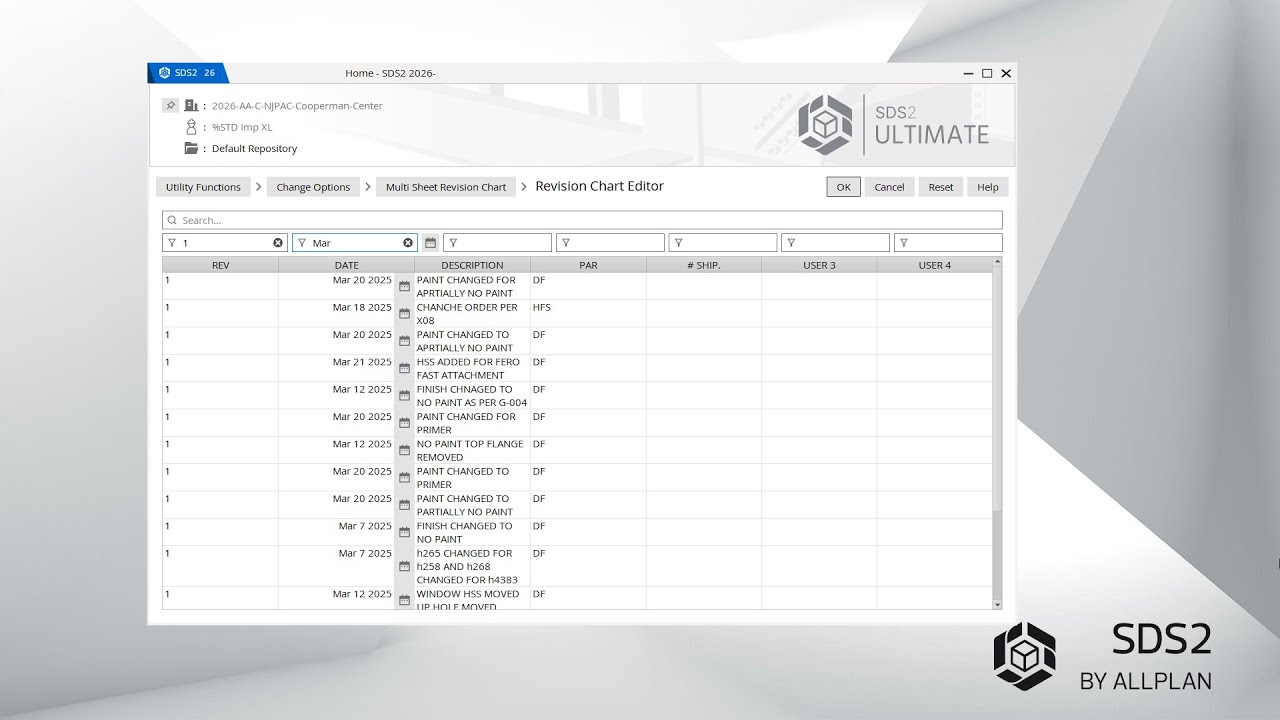Open calendar for h265 CHANGED FOR h258 row
1280x720 pixels.
pos(404,566)
